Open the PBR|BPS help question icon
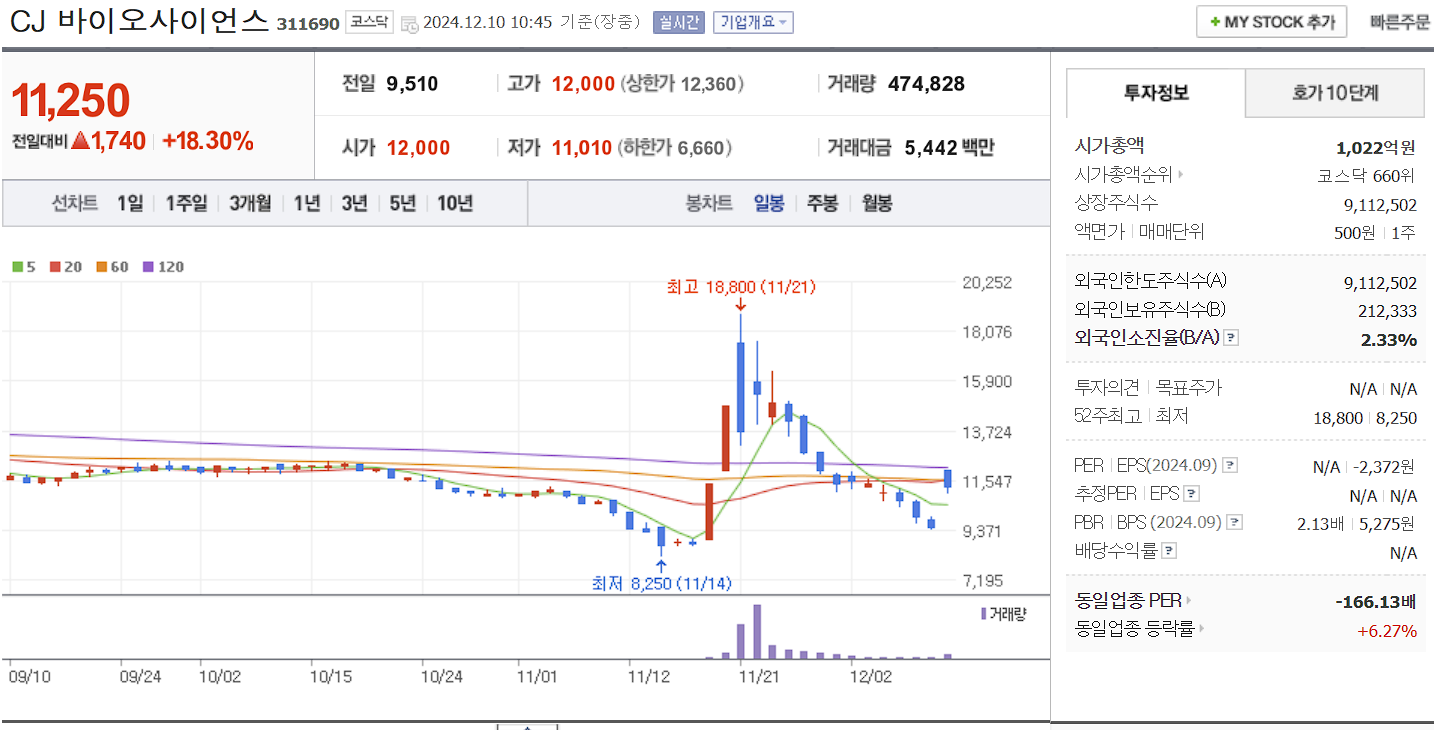Viewport: 1434px width, 730px height. pyautogui.click(x=1236, y=521)
